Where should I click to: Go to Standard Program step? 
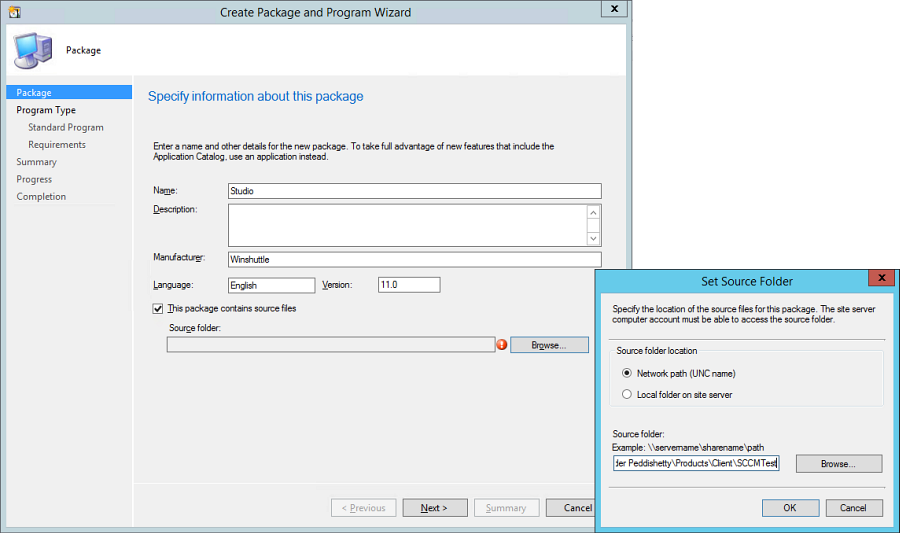coord(65,127)
